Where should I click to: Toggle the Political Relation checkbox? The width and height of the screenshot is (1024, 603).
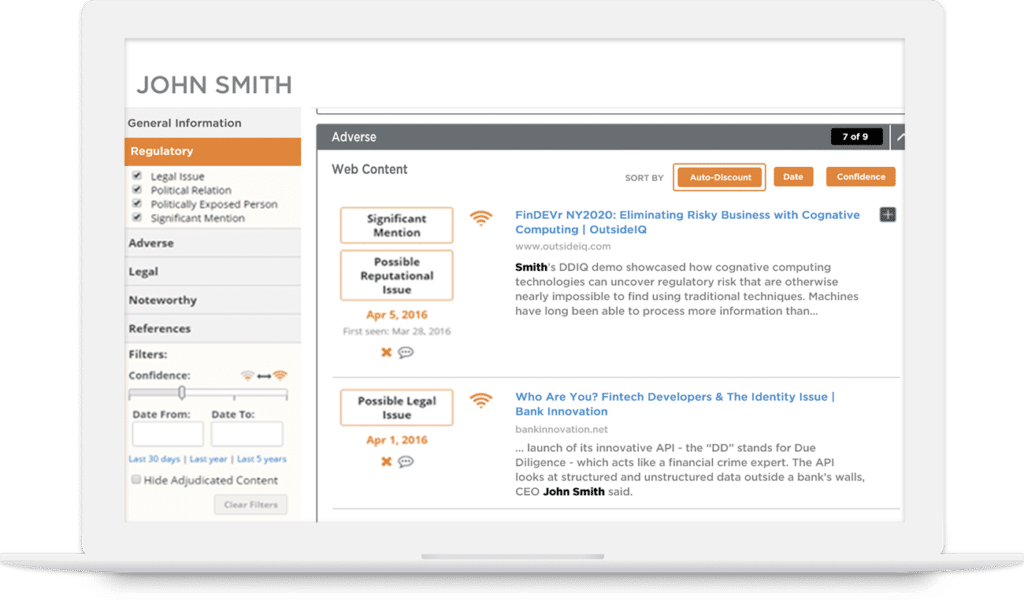point(136,189)
